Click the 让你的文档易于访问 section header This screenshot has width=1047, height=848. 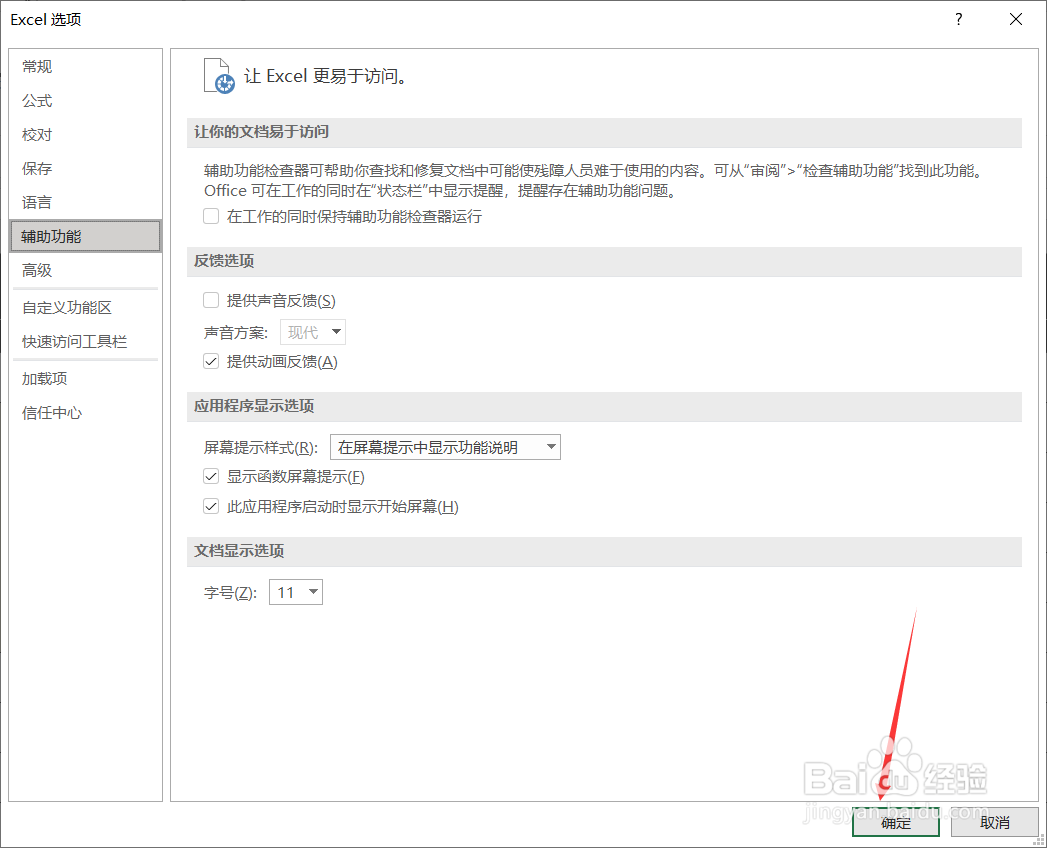[x=604, y=132]
